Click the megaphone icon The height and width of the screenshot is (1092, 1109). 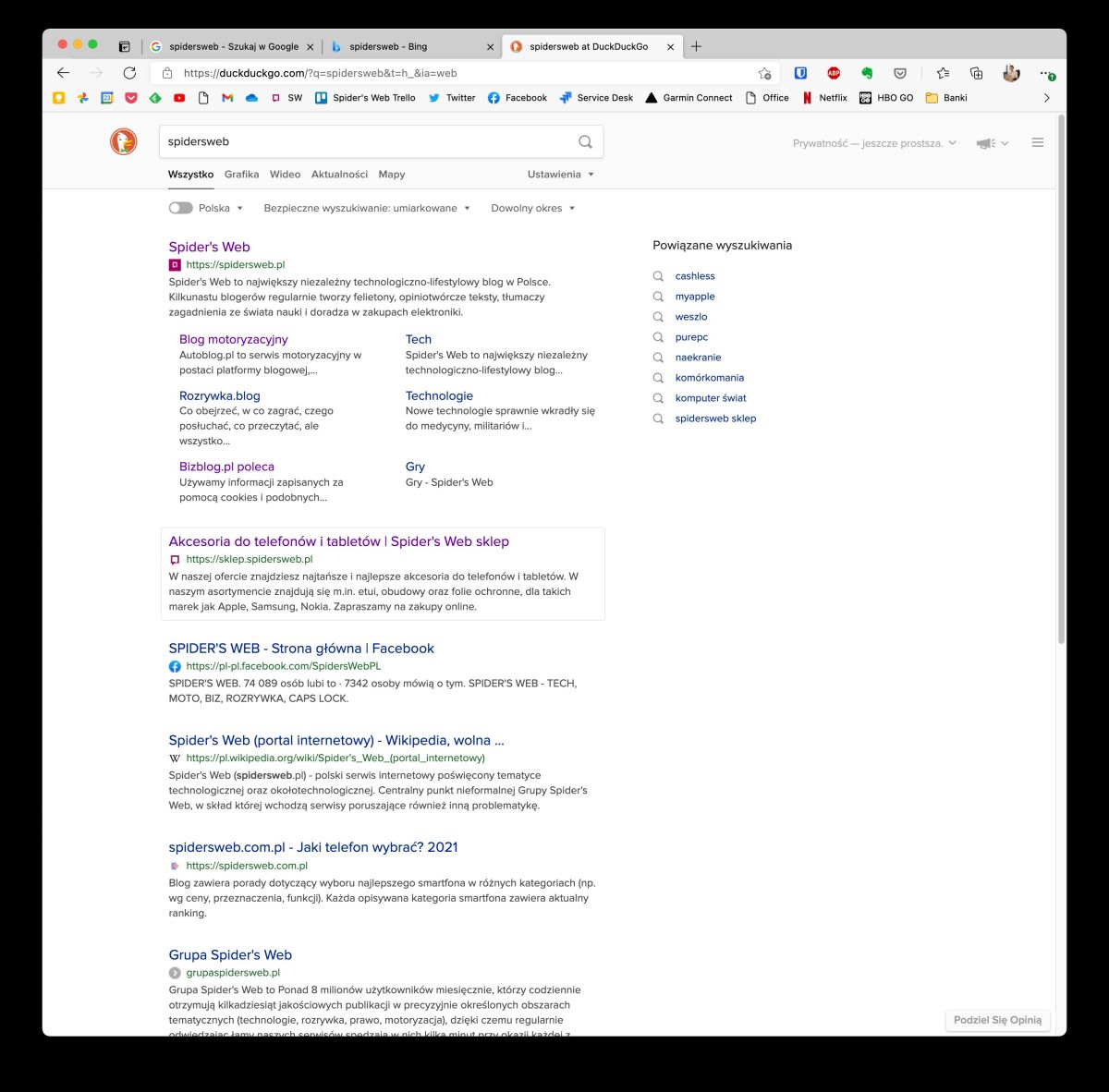(x=985, y=143)
